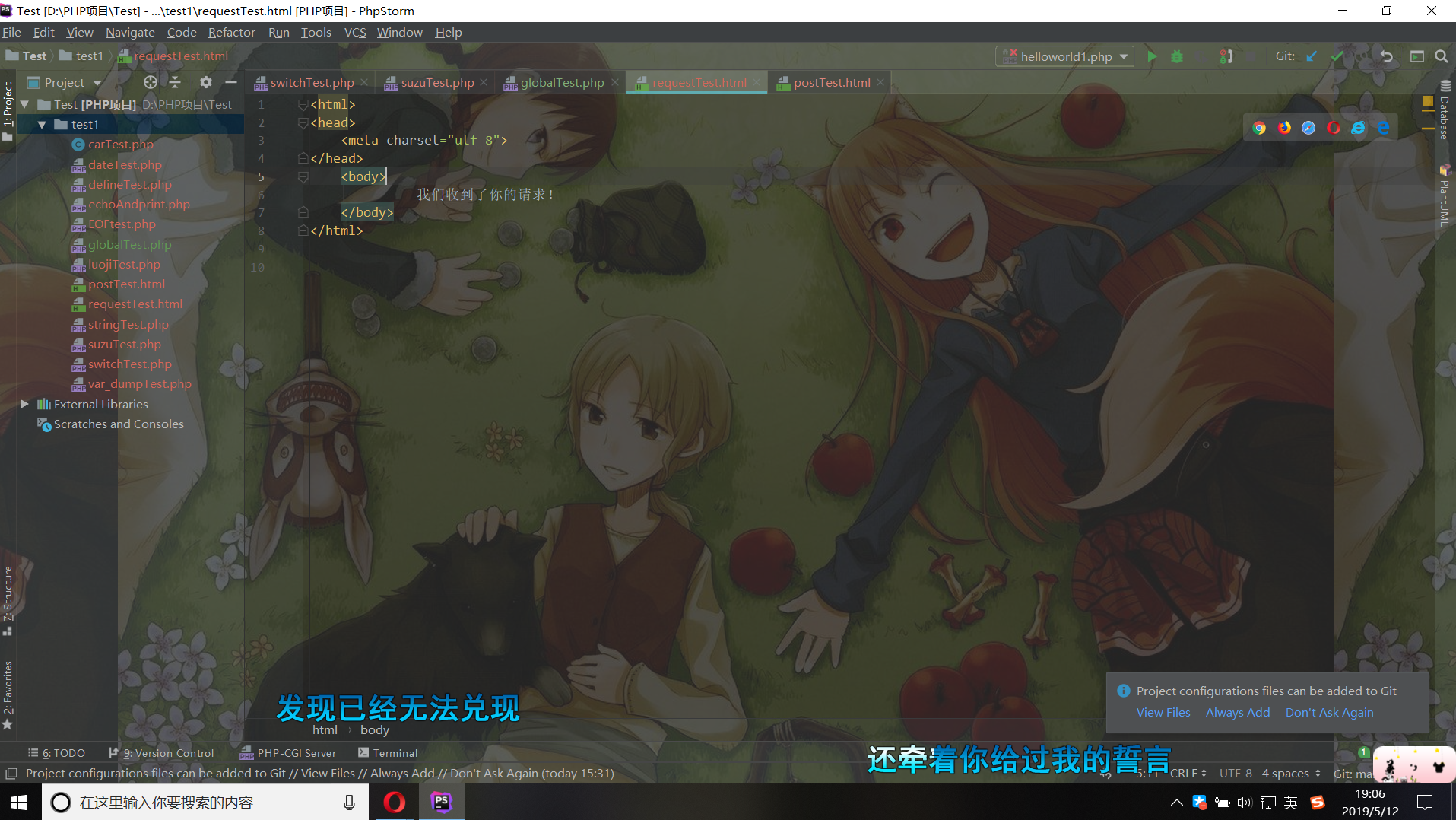Switch to PhpStorm in taskbar
Image resolution: width=1456 pixels, height=820 pixels.
[x=441, y=802]
